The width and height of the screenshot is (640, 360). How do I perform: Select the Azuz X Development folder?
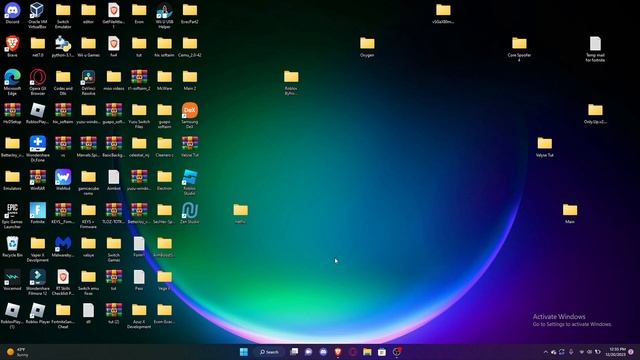[139, 316]
